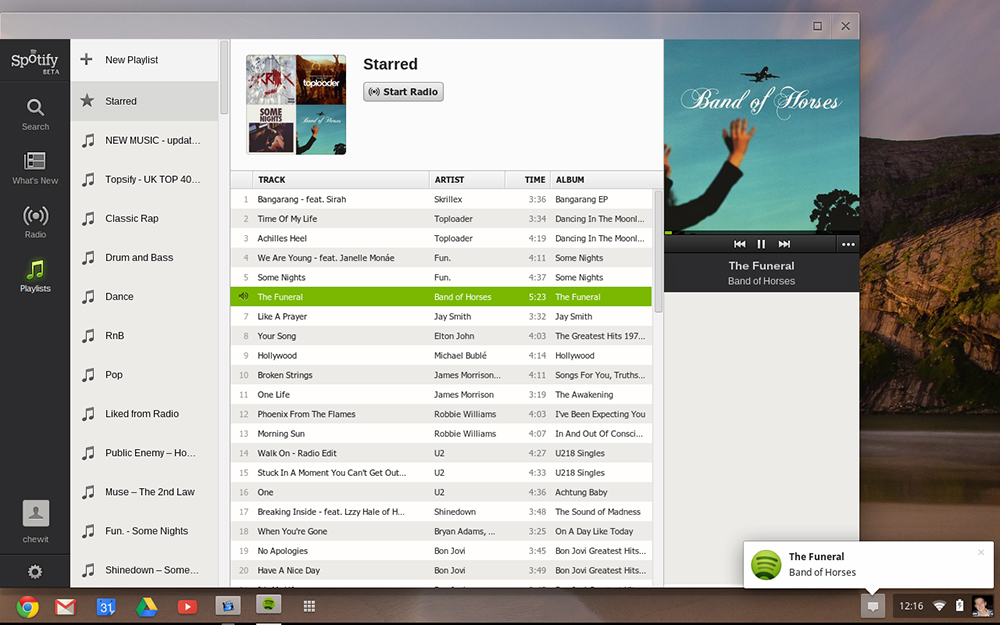This screenshot has height=625, width=1000.
Task: Open the apps grid launcher
Action: (x=309, y=607)
